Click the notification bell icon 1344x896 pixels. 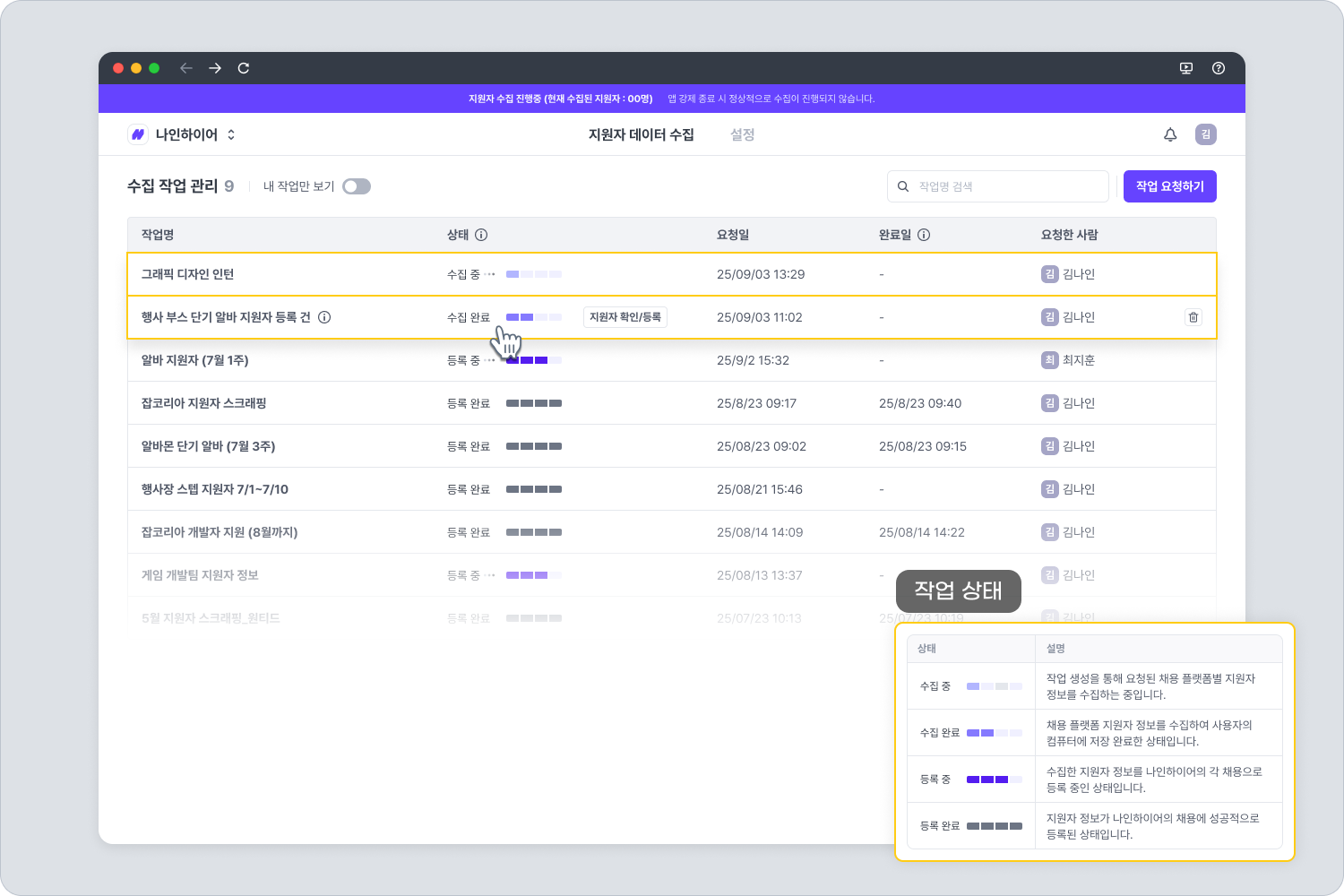(1170, 134)
